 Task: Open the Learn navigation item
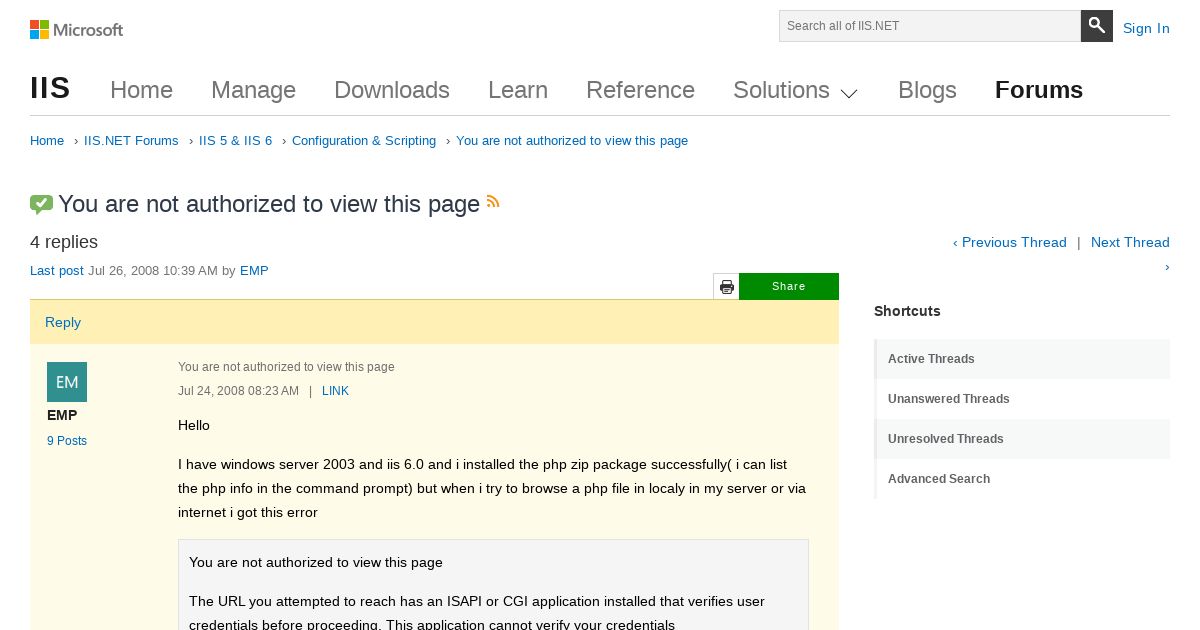coord(518,90)
